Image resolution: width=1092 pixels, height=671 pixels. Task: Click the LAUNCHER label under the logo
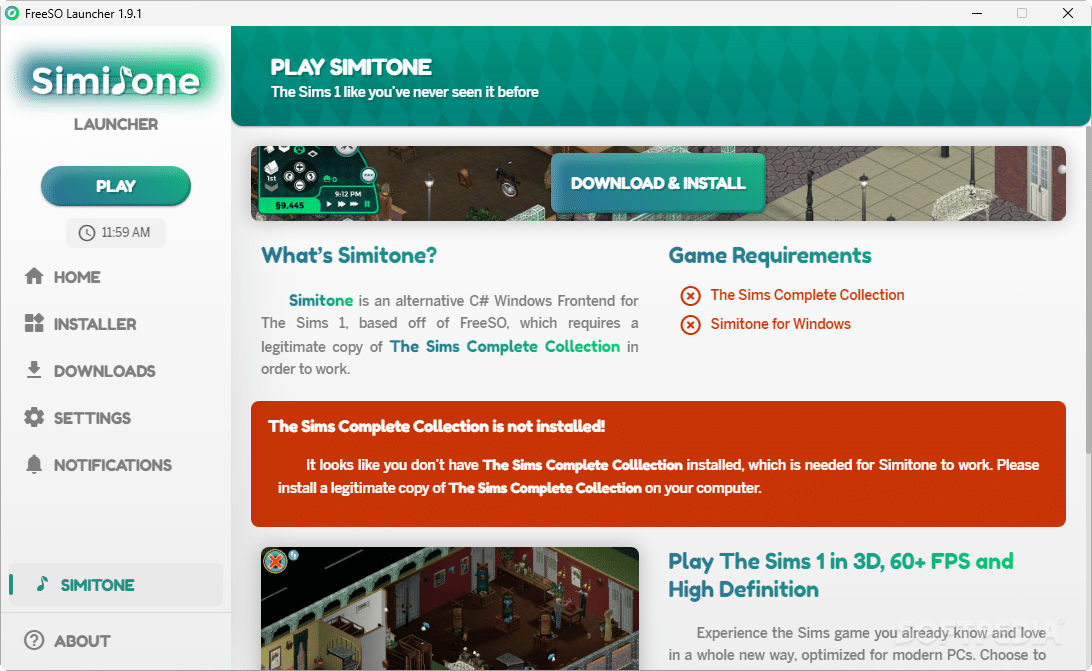pyautogui.click(x=116, y=124)
